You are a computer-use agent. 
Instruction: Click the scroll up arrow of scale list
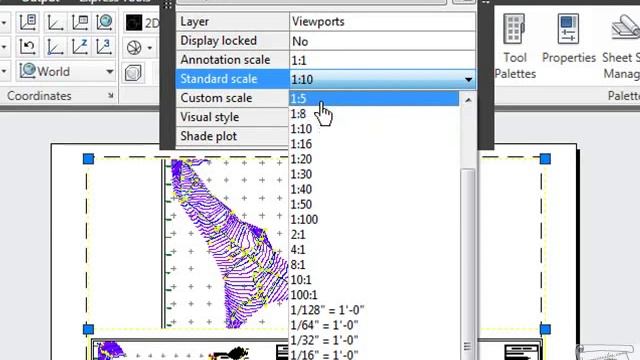coord(468,100)
